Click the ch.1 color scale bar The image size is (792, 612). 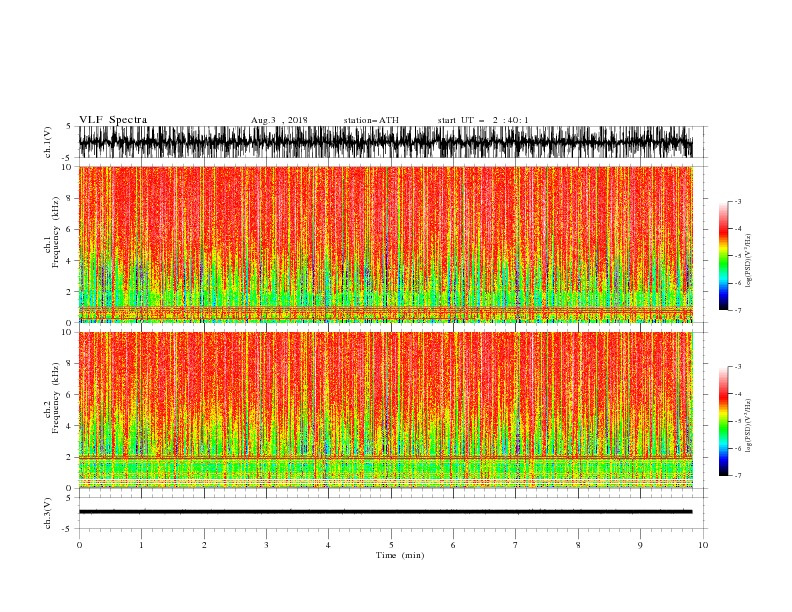[x=723, y=256]
